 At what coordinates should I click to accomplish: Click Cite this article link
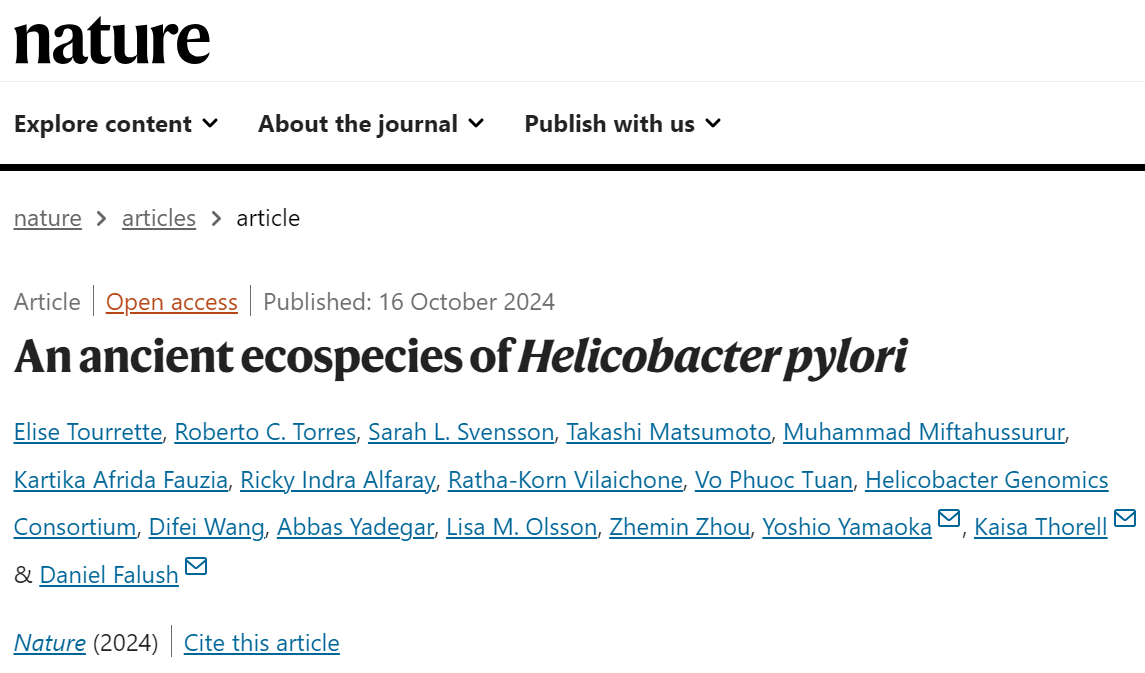262,643
